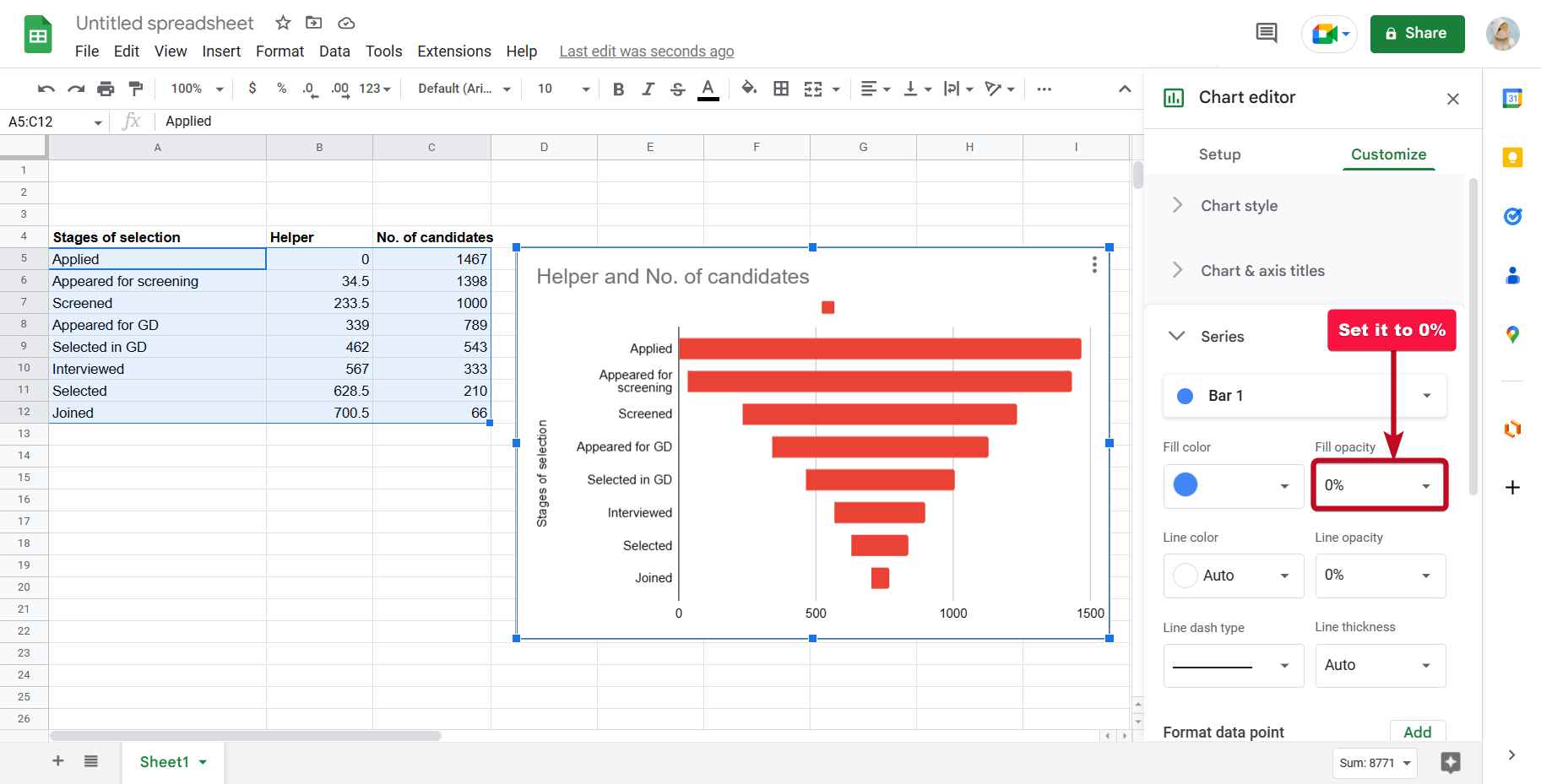Click add sheet plus button
This screenshot has width=1541, height=784.
(x=58, y=761)
